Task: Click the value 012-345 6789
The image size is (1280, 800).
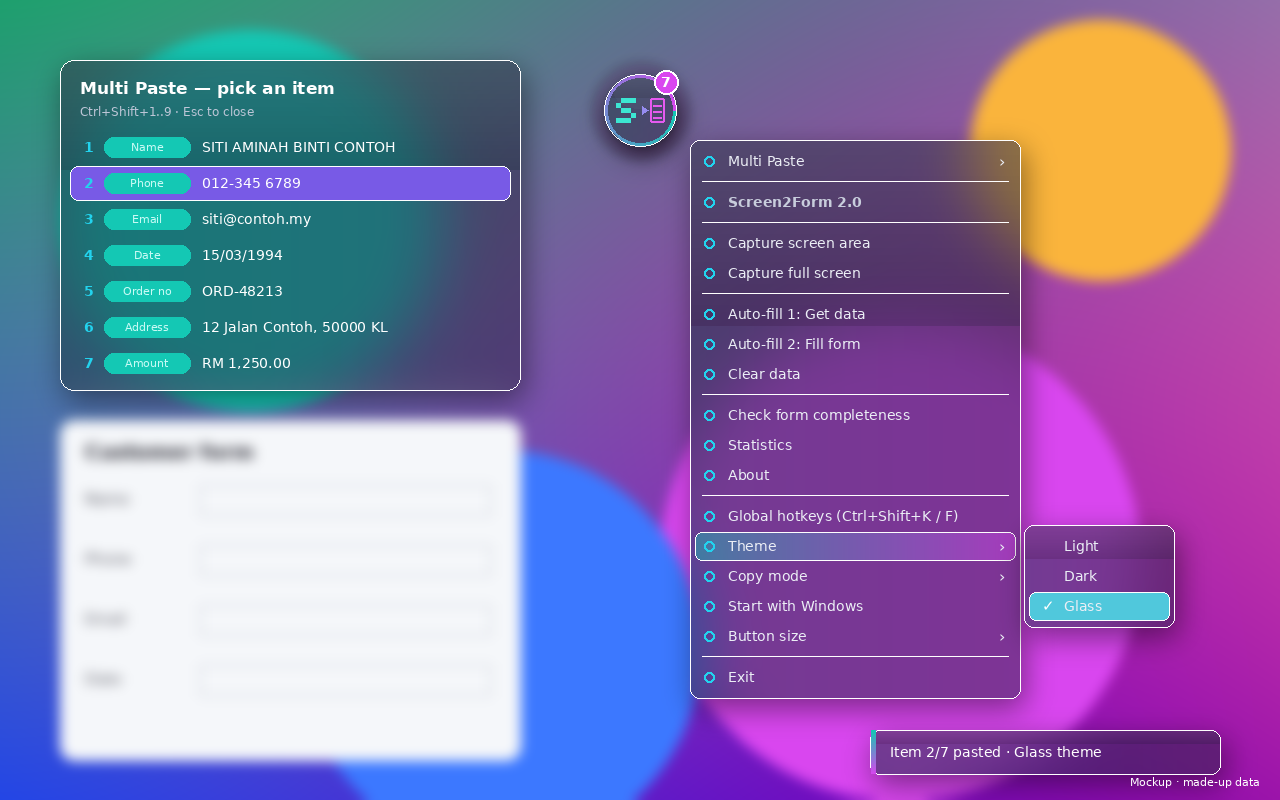Action: point(251,183)
